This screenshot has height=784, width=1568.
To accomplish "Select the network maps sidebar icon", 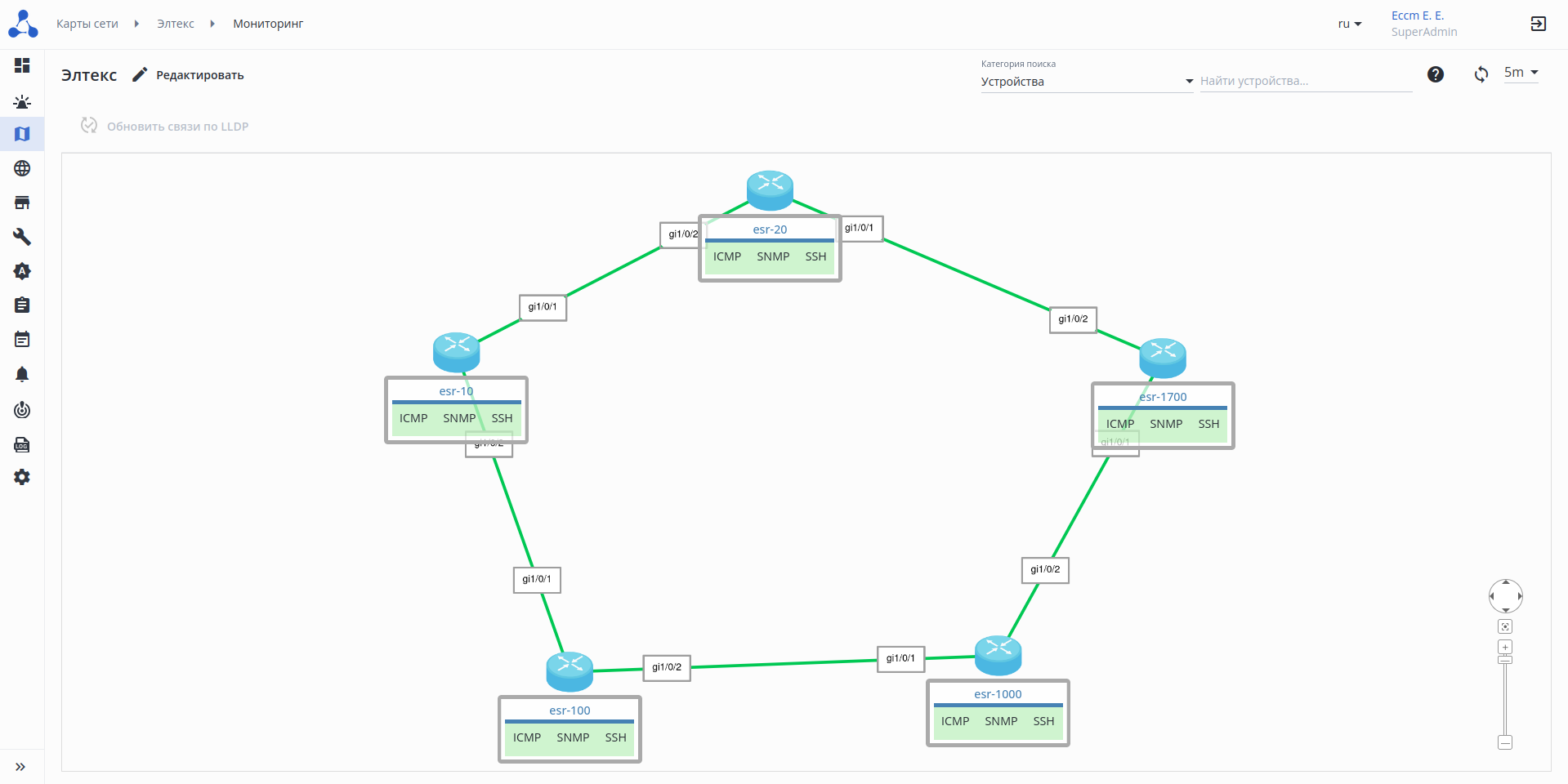I will [x=22, y=134].
